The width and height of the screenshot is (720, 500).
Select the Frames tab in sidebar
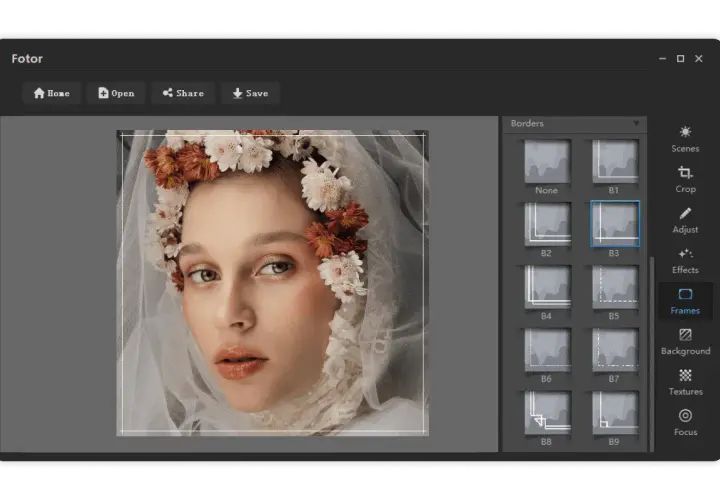point(685,301)
